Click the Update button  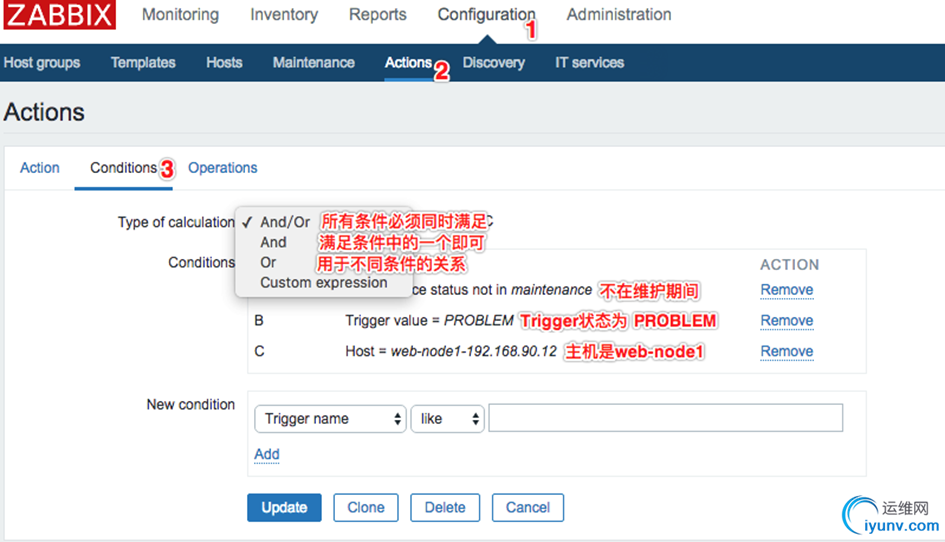(284, 508)
